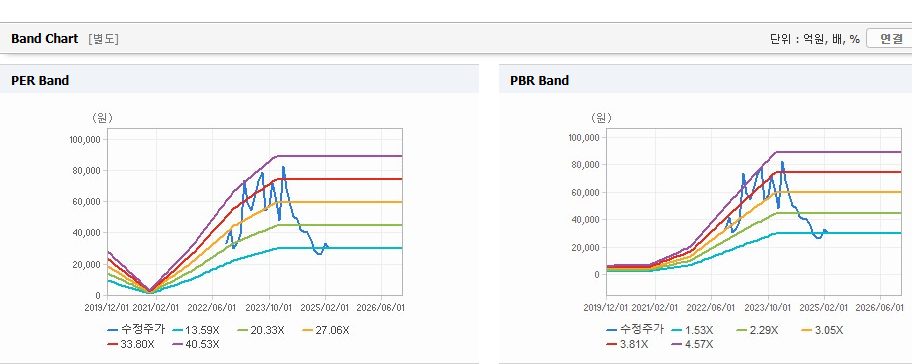This screenshot has width=912, height=364.
Task: Click the PBR Band panel title
Action: (539, 81)
